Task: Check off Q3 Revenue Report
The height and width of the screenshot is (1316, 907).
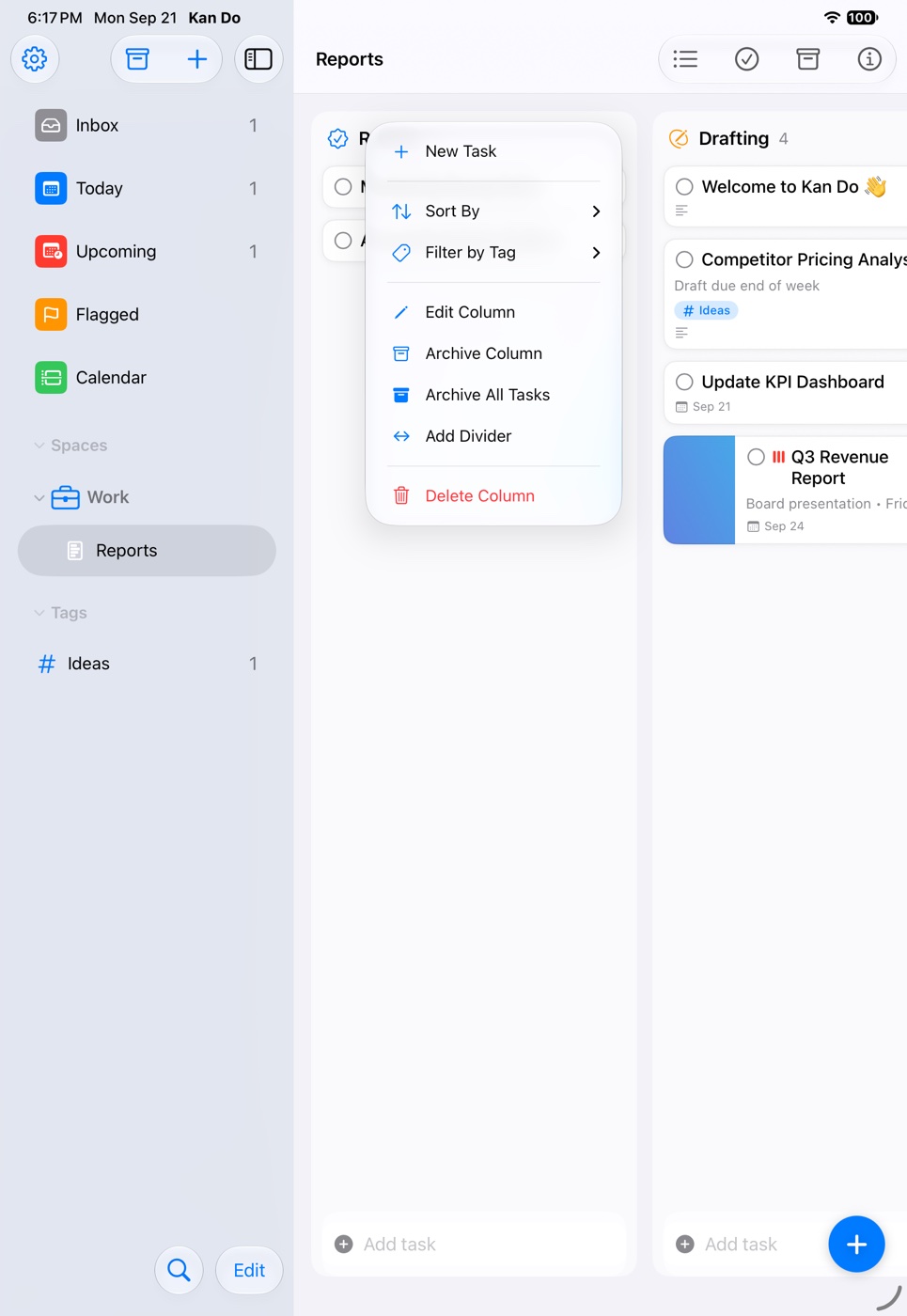Action: [x=757, y=457]
